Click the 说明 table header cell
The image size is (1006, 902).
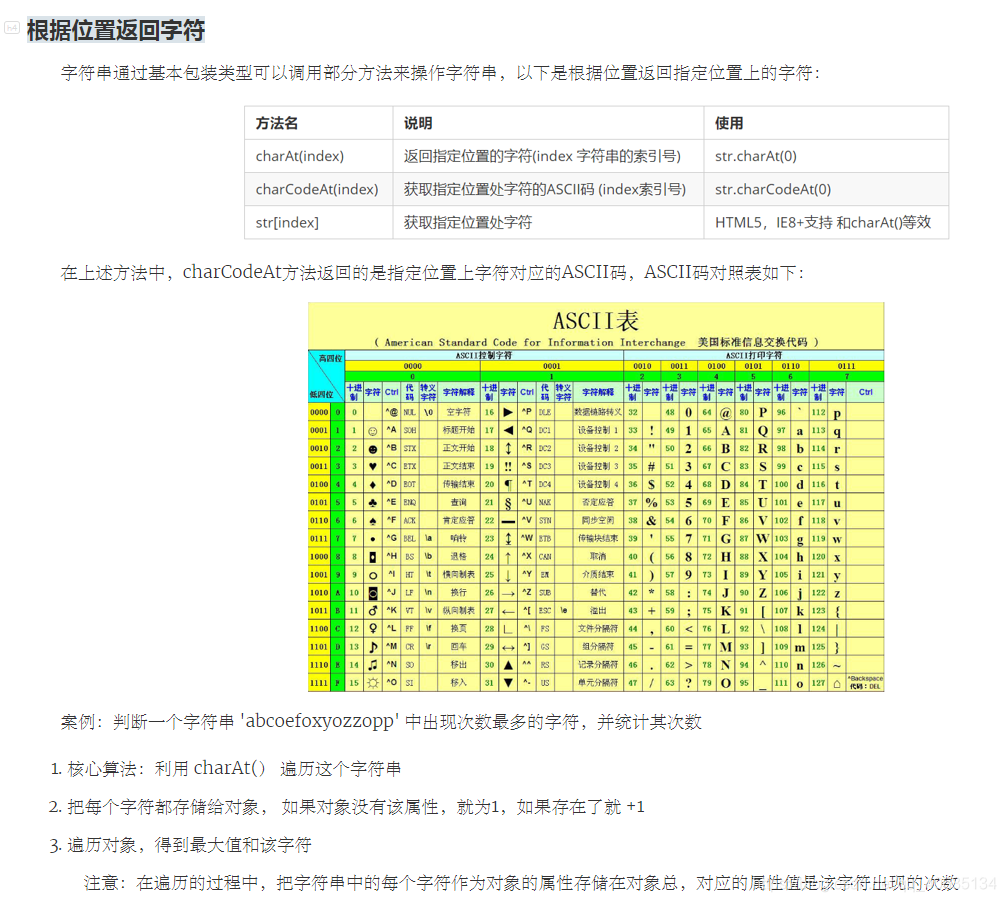click(548, 123)
